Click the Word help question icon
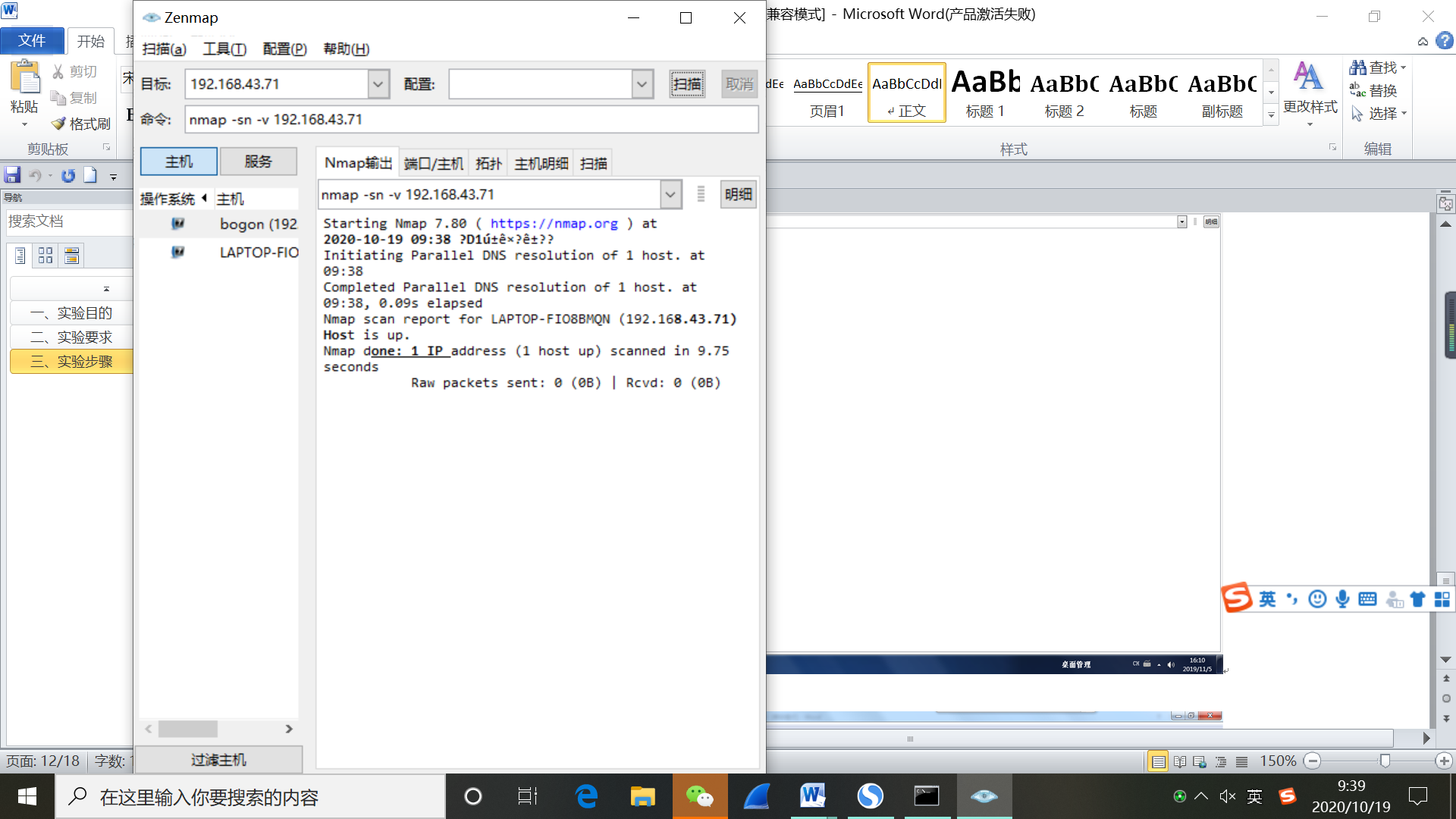 [1444, 41]
